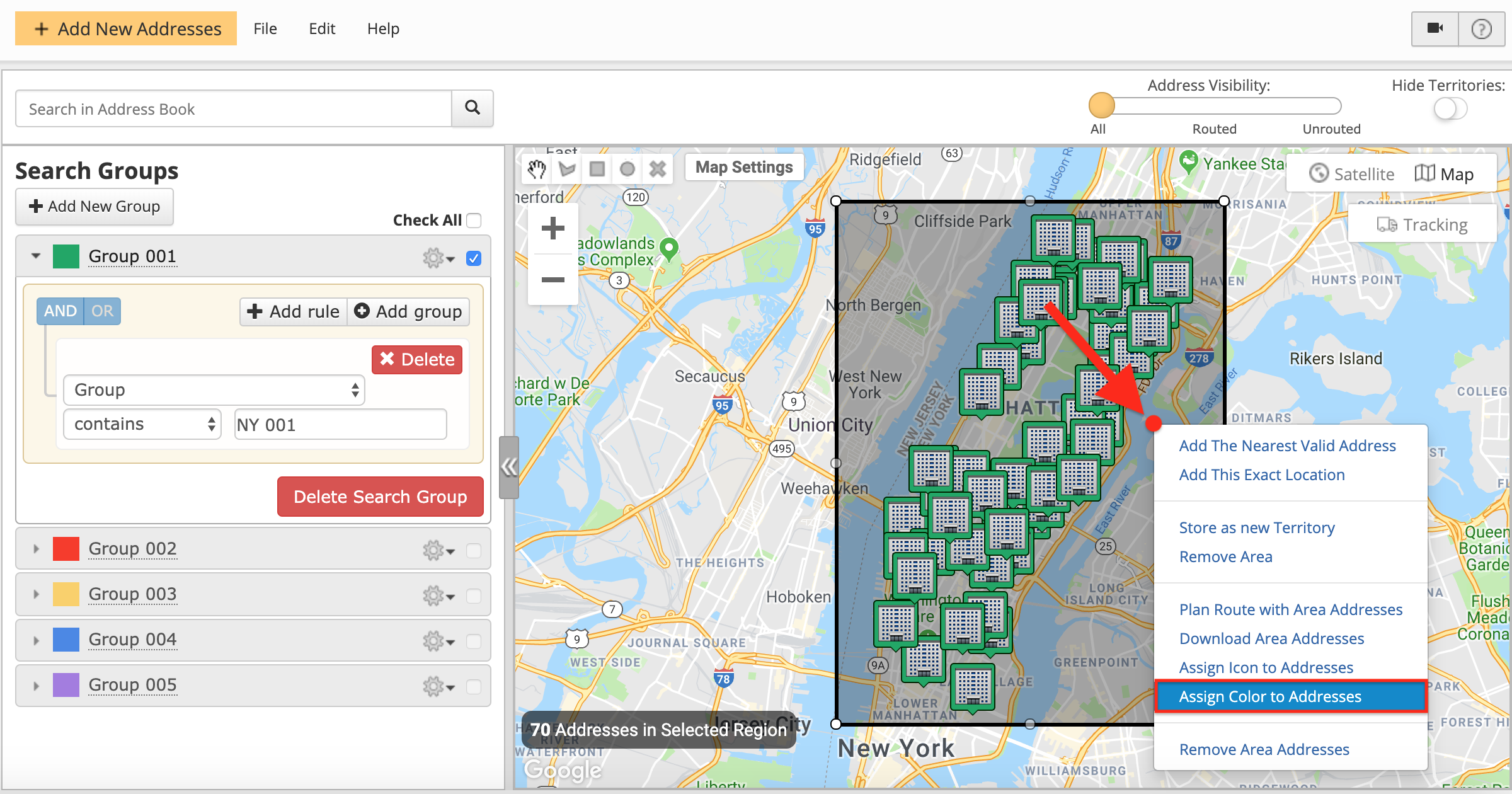Click the remove shapes X tool
Image resolution: width=1512 pixels, height=794 pixels.
(x=658, y=169)
